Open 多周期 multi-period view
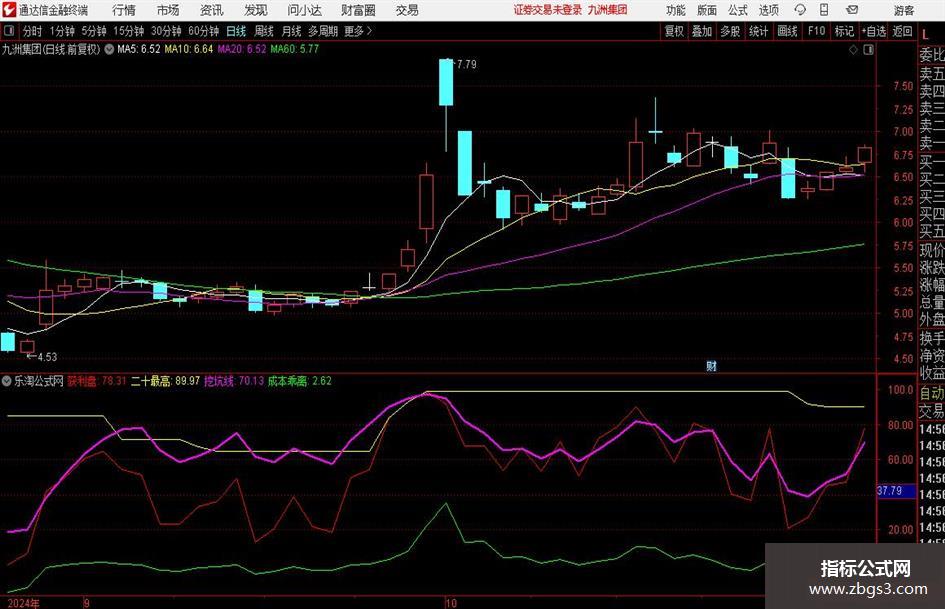 [x=323, y=31]
